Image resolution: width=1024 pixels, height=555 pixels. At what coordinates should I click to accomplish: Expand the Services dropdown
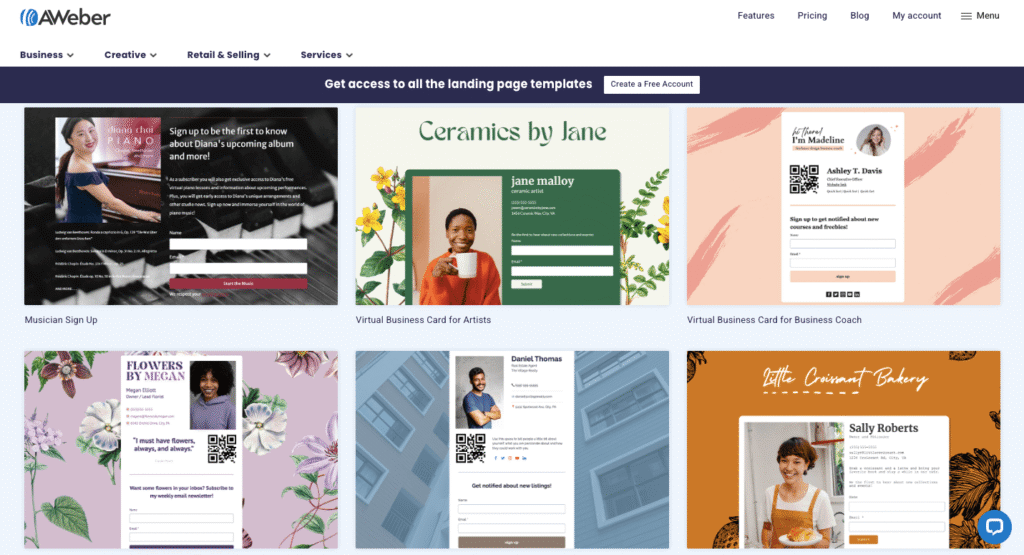327,55
